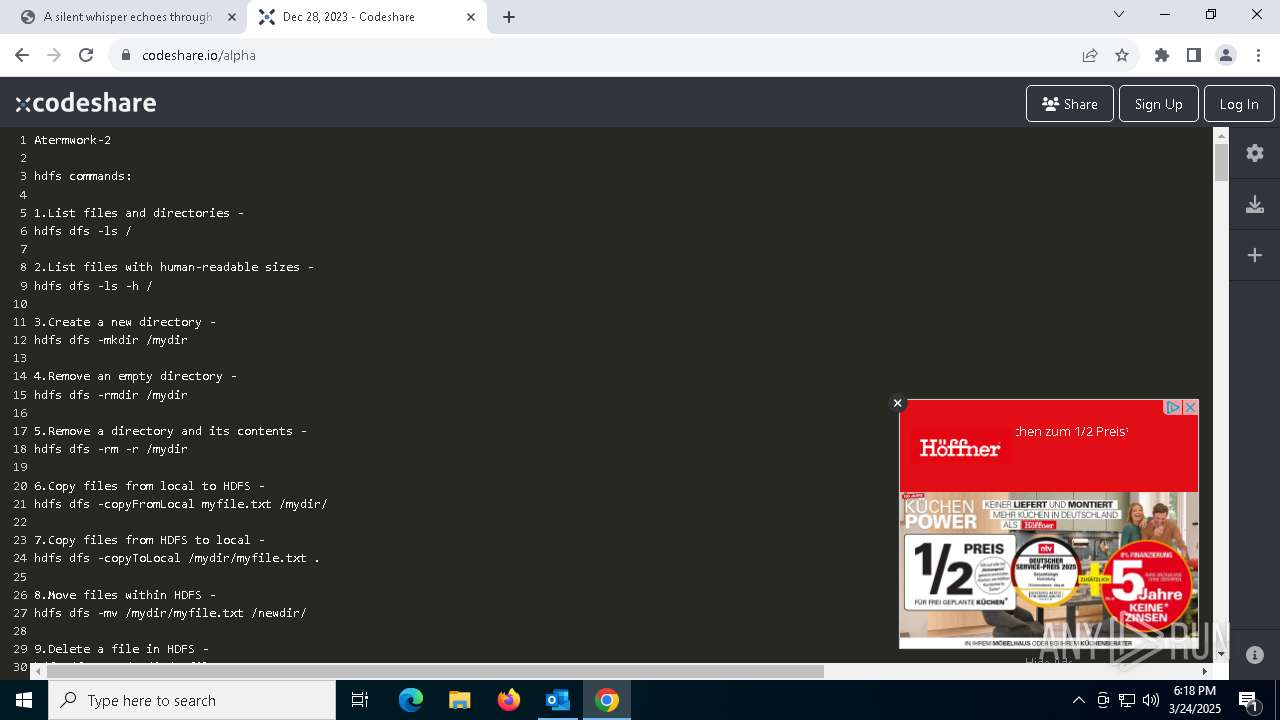
Task: Click 'hdfs dfs -mkdir /mydir' line
Action: [x=111, y=340]
